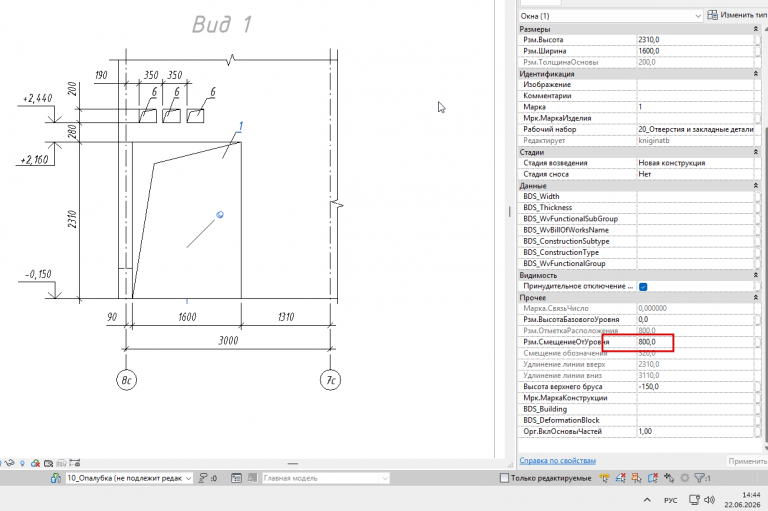The width and height of the screenshot is (768, 511).
Task: Click the Background Processes gear icon
Action: click(685, 478)
